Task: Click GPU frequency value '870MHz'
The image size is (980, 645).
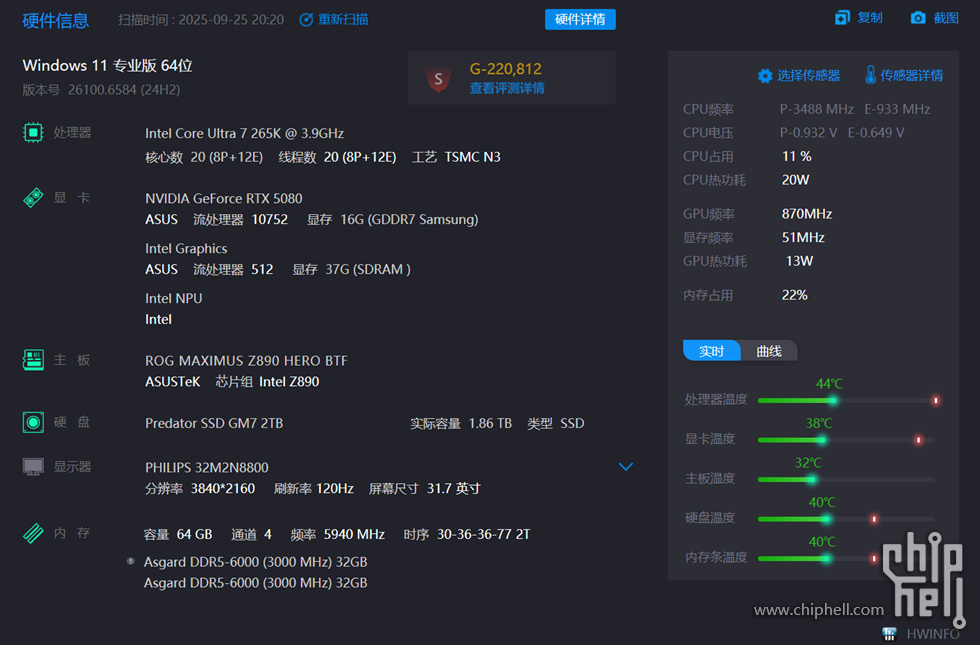Action: point(807,214)
